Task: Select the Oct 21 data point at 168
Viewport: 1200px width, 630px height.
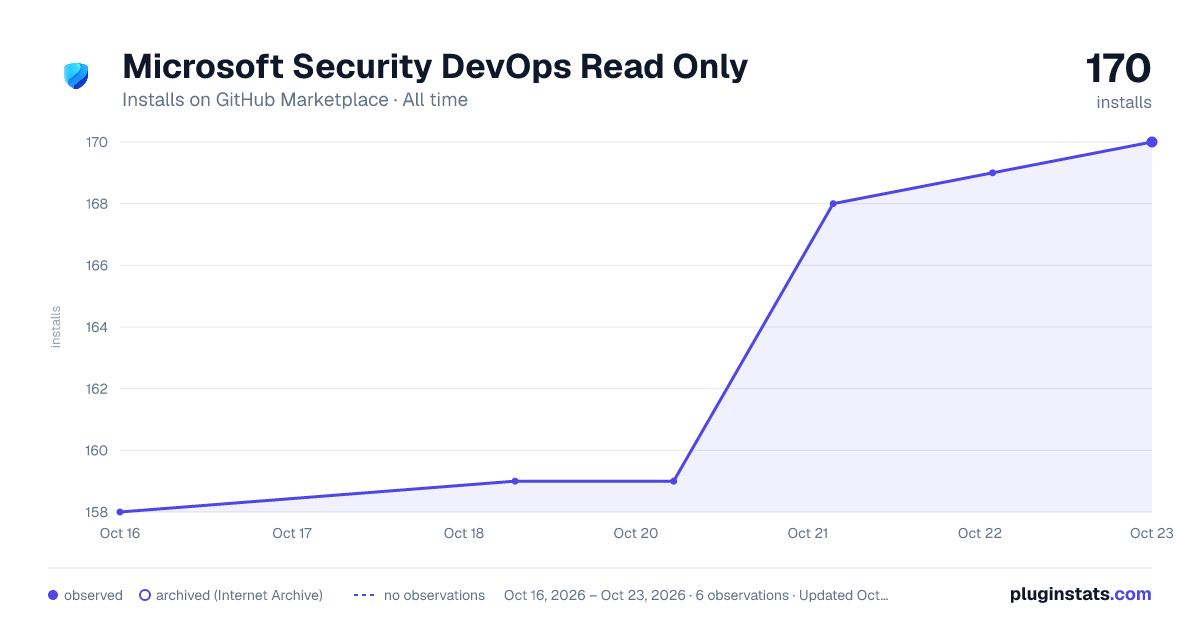Action: click(833, 204)
